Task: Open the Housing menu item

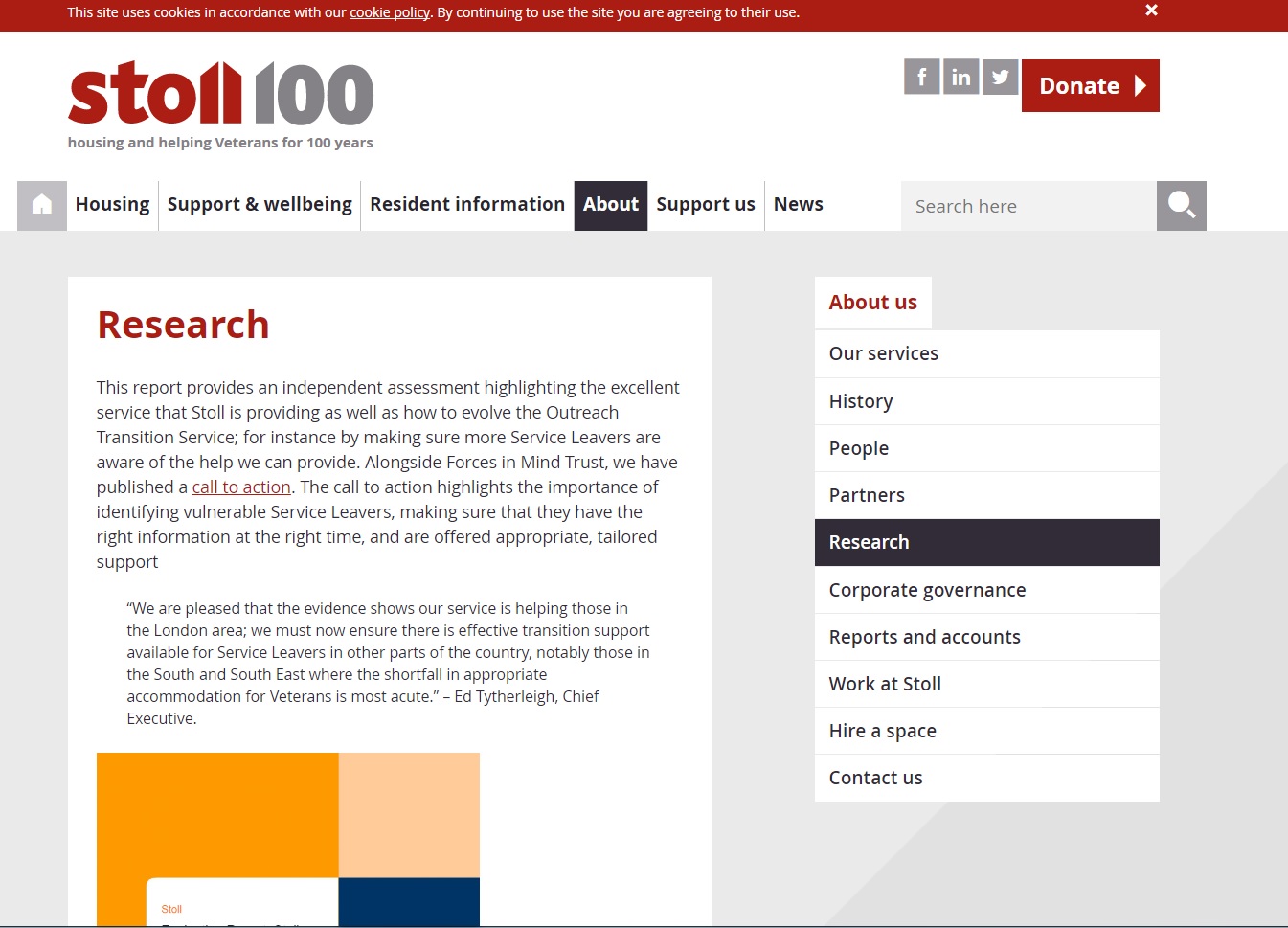Action: [112, 205]
